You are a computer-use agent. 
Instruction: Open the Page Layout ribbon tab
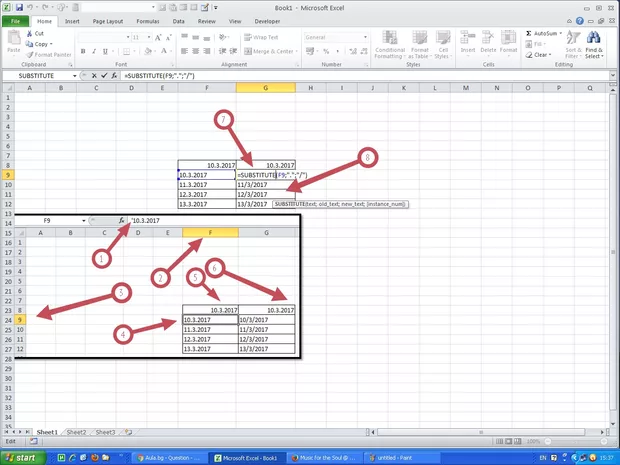coord(108,20)
